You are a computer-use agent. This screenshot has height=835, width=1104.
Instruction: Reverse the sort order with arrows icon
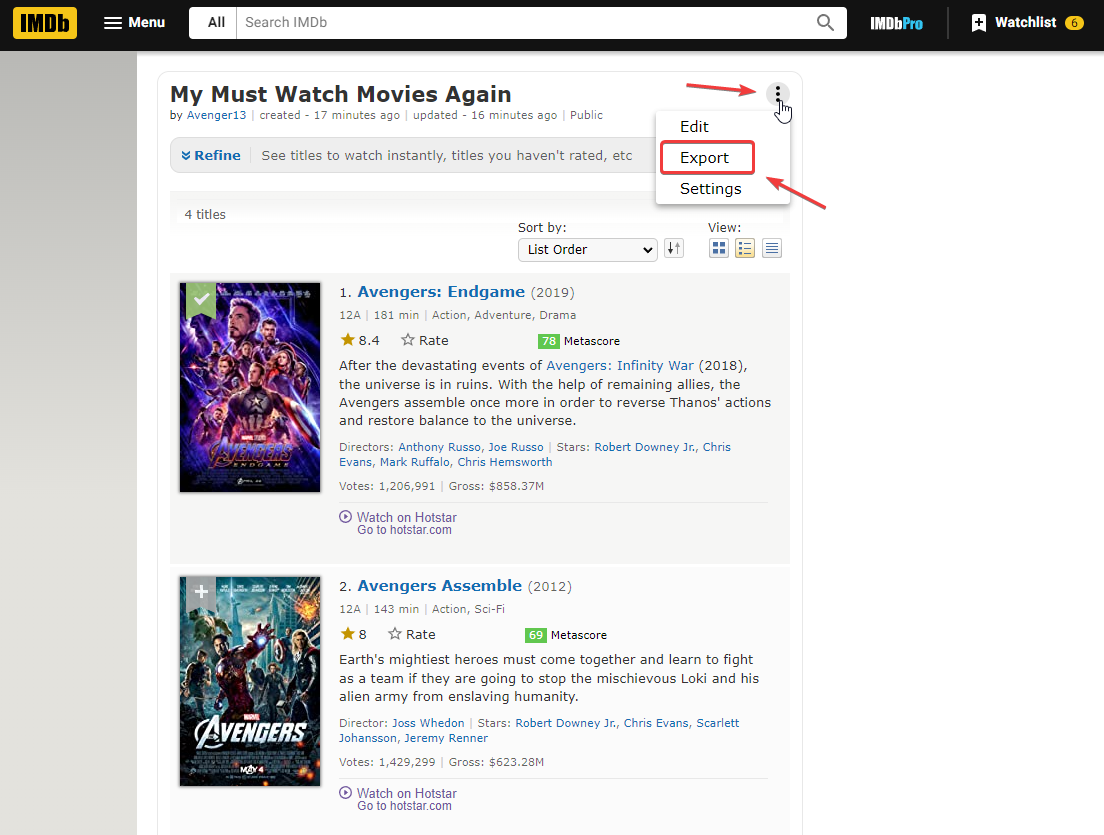pyautogui.click(x=674, y=249)
